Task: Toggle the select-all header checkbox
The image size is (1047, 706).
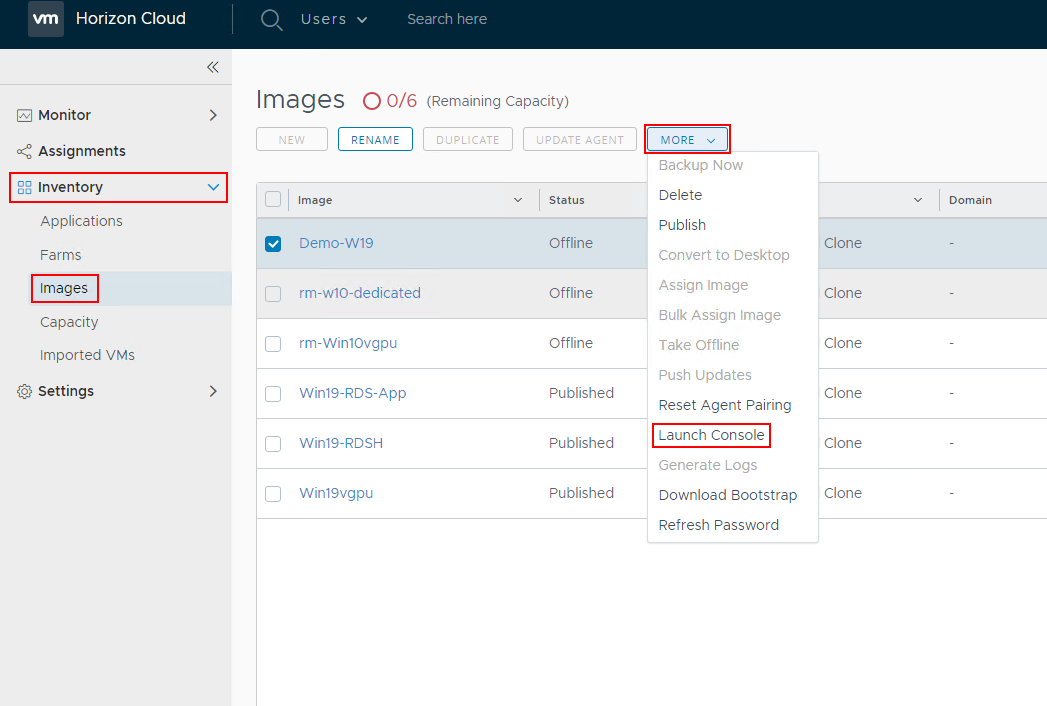Action: coord(273,199)
